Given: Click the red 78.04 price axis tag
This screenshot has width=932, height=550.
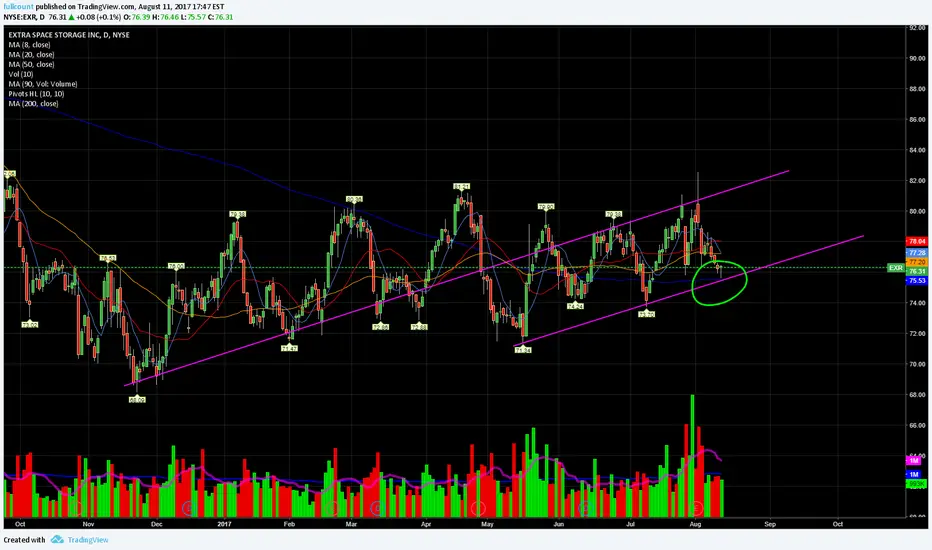Looking at the screenshot, I should tap(917, 241).
